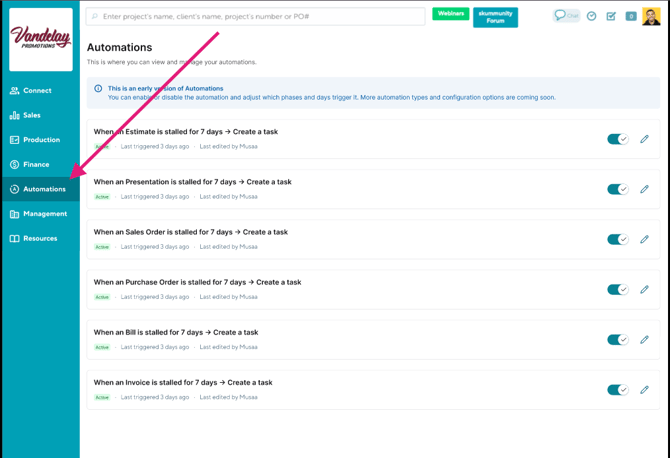Click the Active badge on Bill automation
This screenshot has height=458, width=670.
[x=102, y=347]
